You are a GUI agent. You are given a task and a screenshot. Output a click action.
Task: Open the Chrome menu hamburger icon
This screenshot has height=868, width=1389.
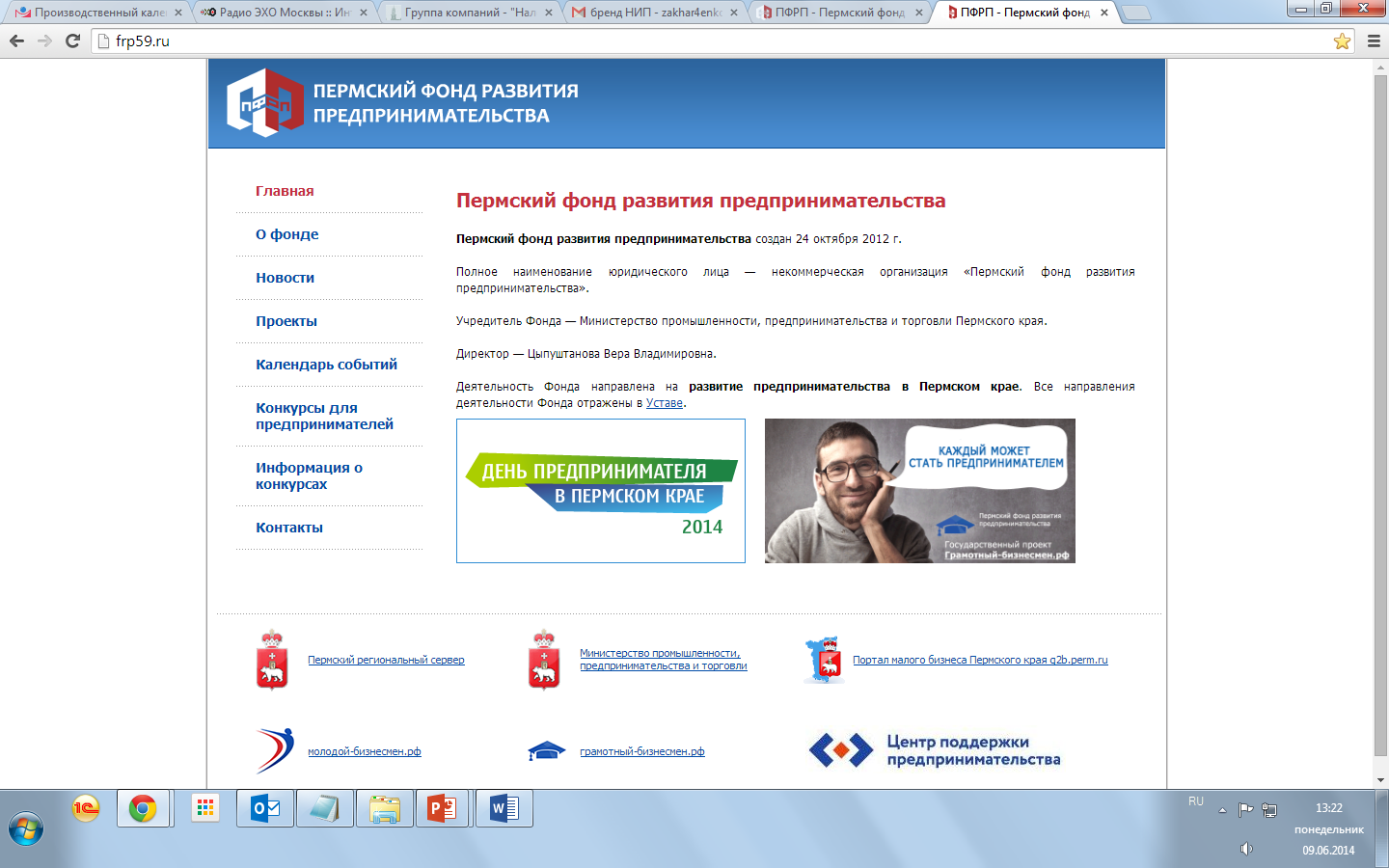tap(1374, 41)
